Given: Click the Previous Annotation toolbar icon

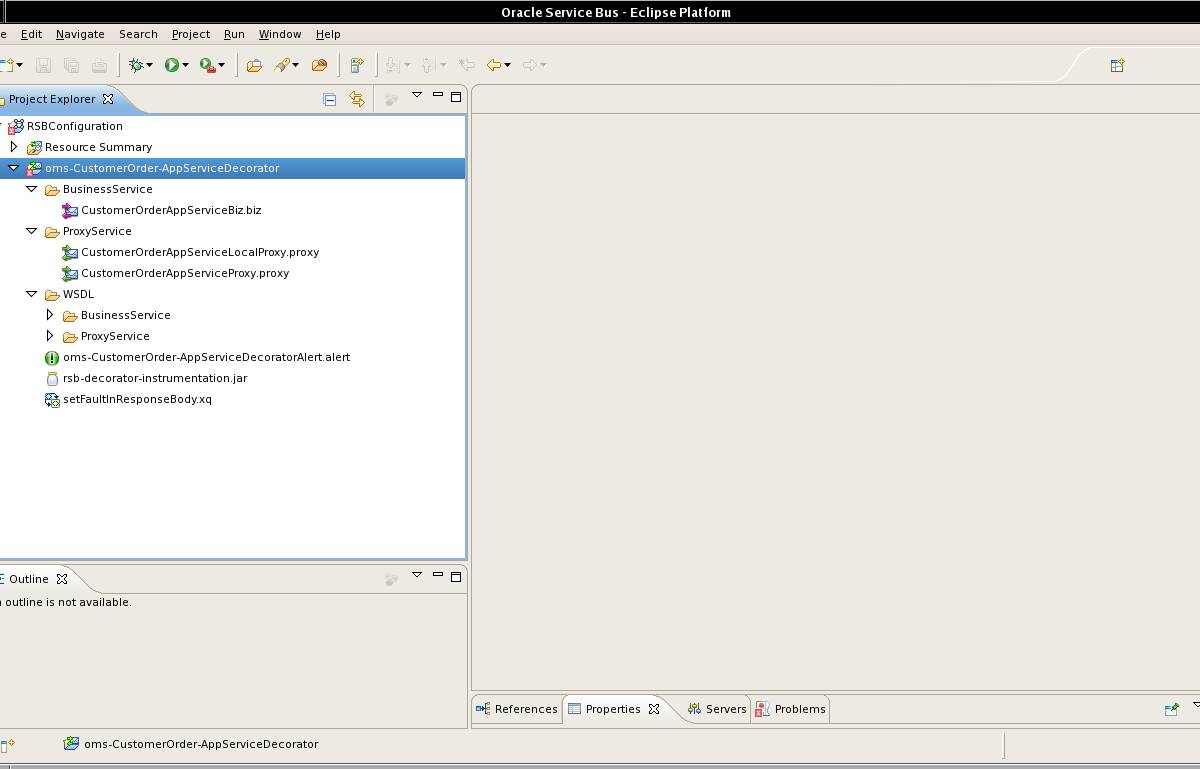Looking at the screenshot, I should (428, 65).
